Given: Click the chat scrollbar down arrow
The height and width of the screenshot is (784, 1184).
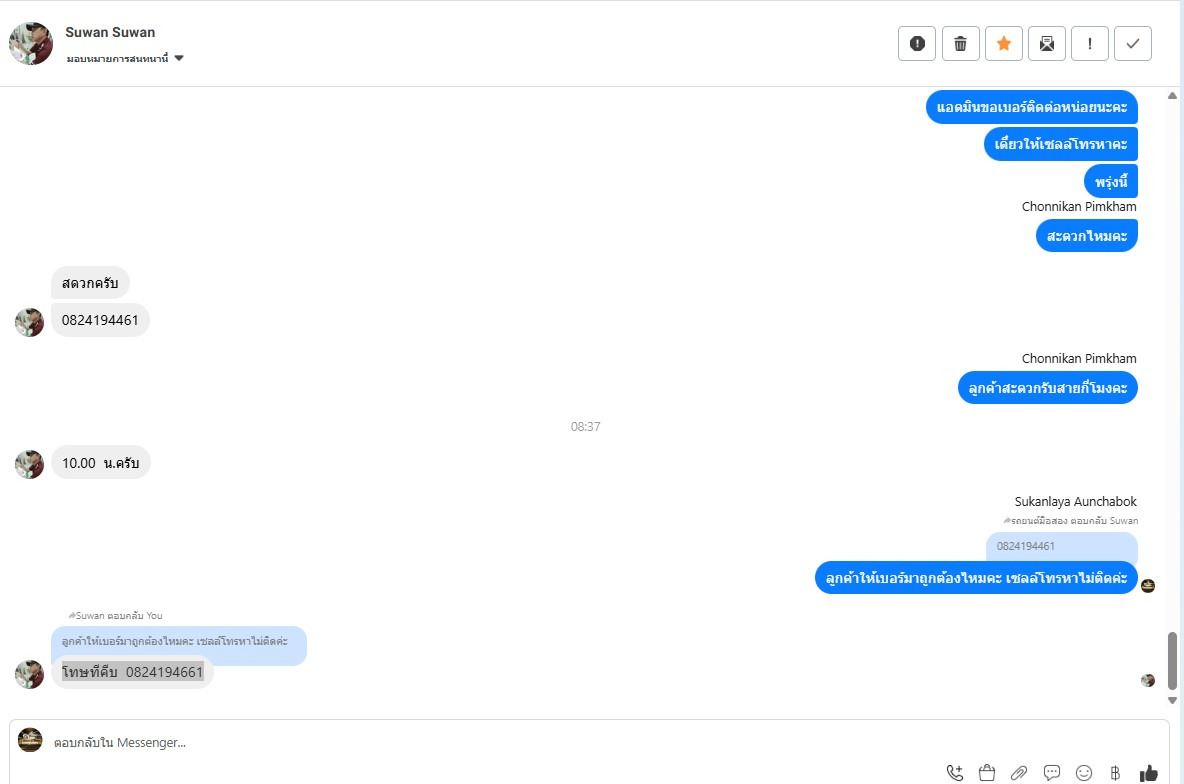Looking at the screenshot, I should (1172, 700).
